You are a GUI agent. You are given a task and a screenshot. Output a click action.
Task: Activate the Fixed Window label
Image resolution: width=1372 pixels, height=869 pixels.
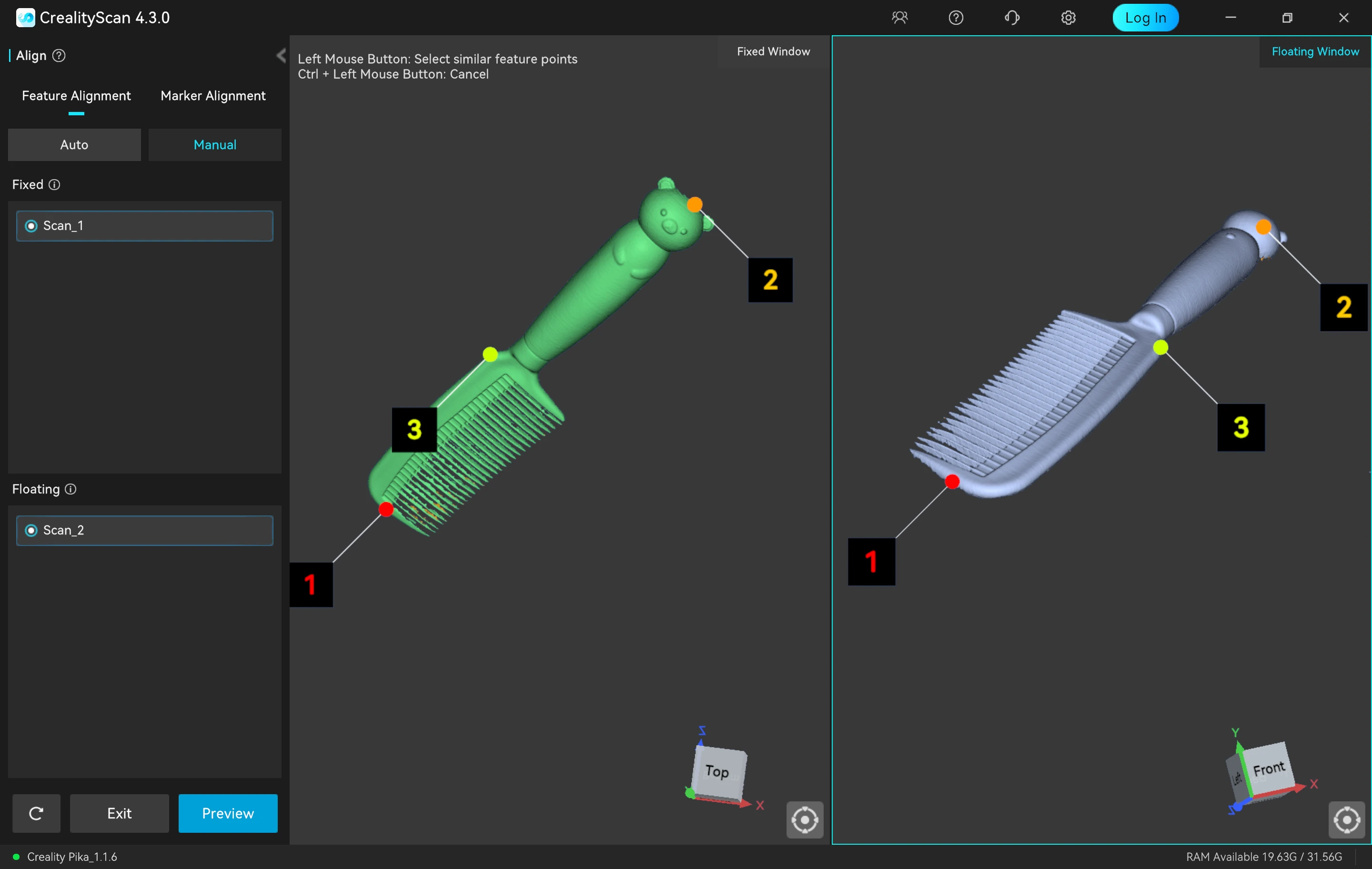click(773, 51)
